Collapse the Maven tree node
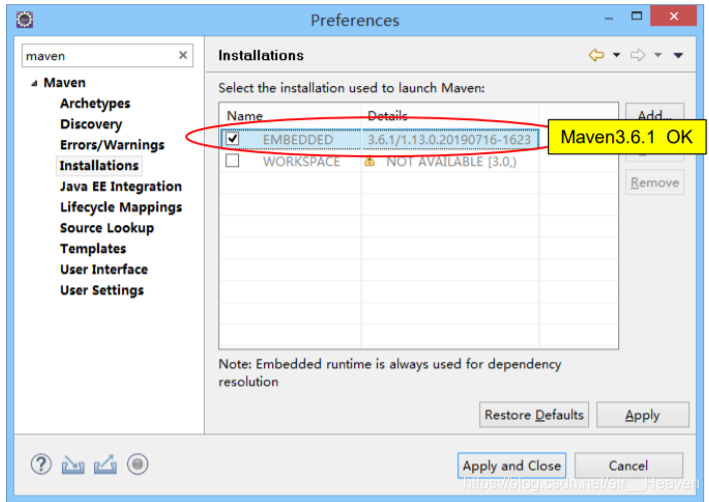 point(34,83)
